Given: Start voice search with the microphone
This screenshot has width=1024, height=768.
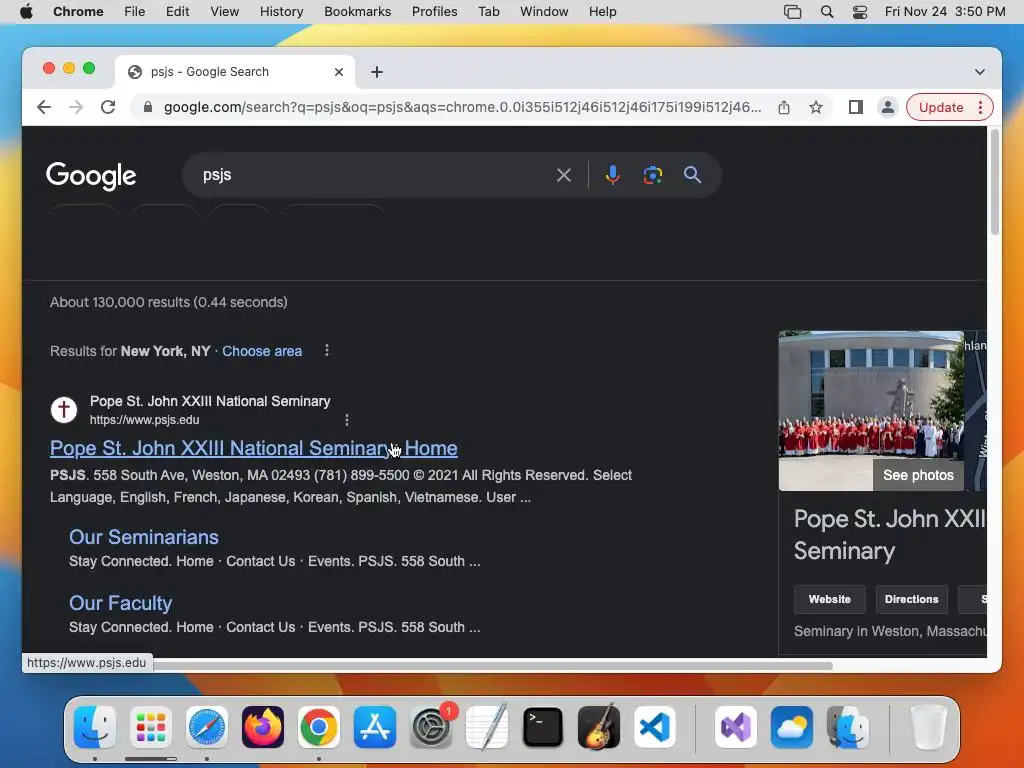Looking at the screenshot, I should click(613, 175).
